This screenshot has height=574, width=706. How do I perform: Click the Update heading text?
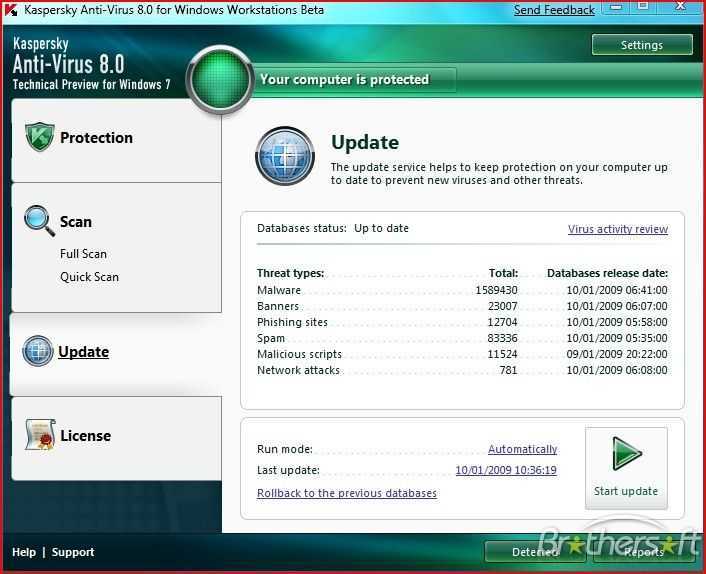tap(365, 143)
